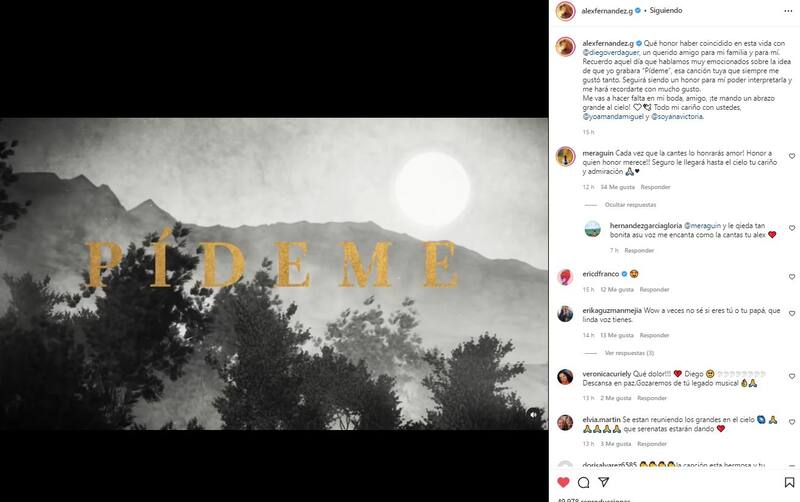The width and height of the screenshot is (800, 502).
Task: Open ericdfranco's profile picture
Action: 565,276
